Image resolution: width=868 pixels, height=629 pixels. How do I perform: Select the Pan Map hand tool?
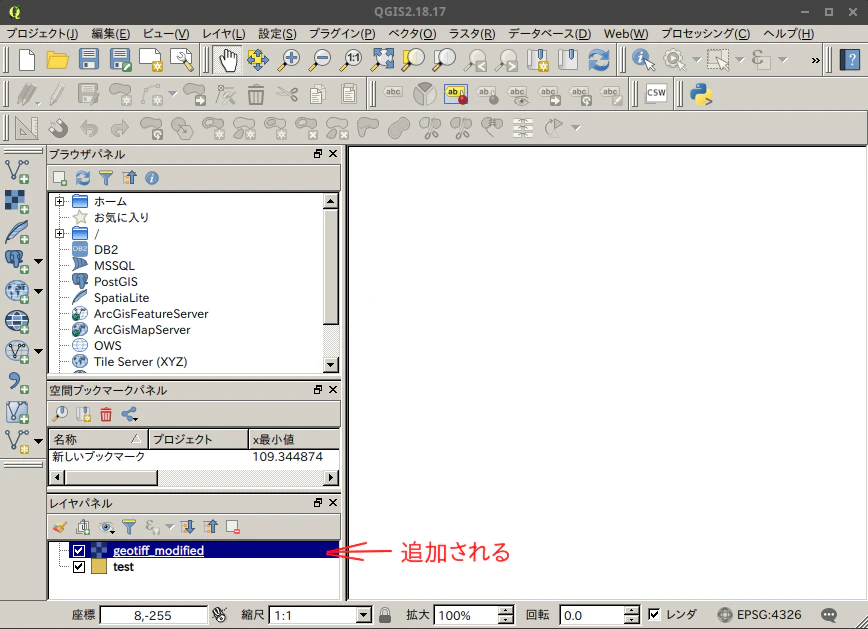[227, 60]
